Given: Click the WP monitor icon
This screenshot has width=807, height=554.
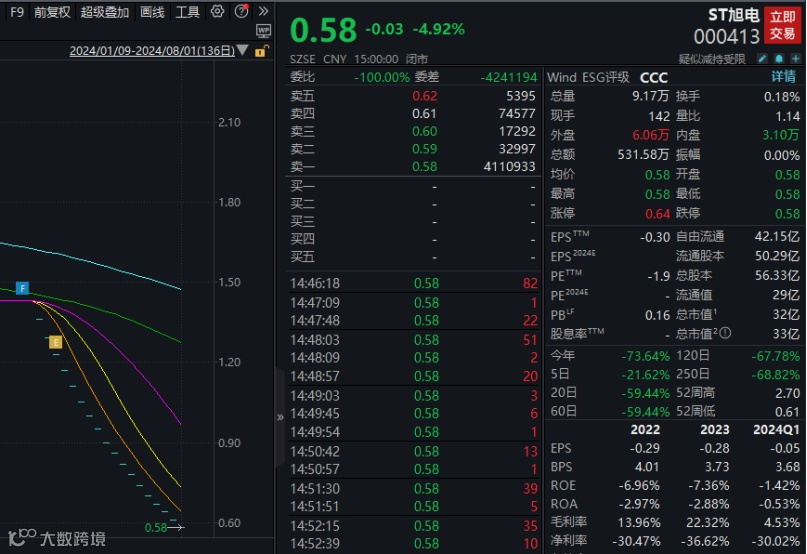Looking at the screenshot, I should (x=264, y=31).
